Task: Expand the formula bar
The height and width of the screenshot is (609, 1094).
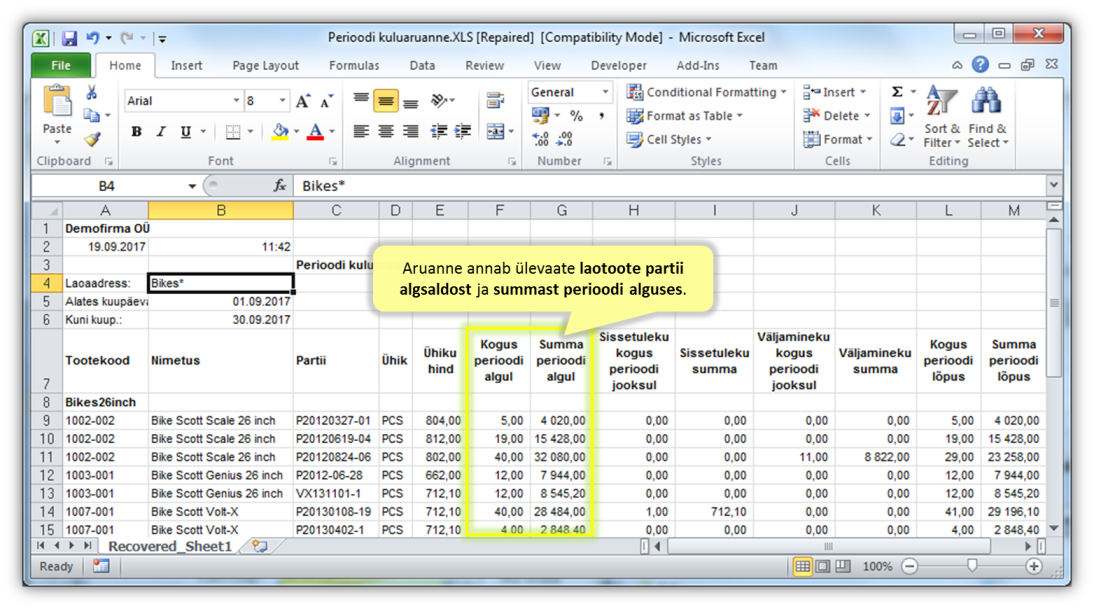Action: click(1054, 186)
